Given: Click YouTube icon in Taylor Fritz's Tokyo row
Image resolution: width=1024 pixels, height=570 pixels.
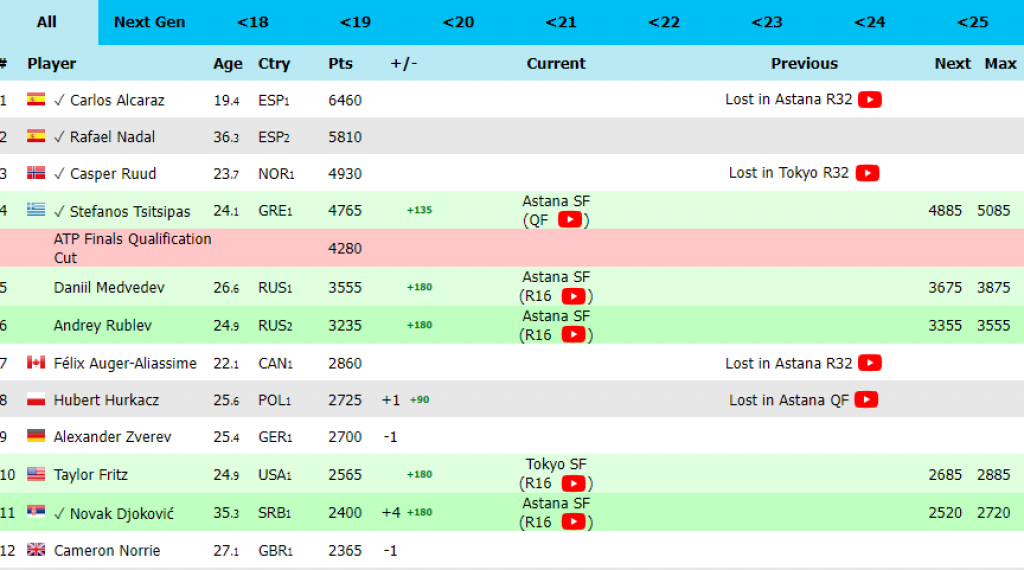Looking at the screenshot, I should coord(573,484).
